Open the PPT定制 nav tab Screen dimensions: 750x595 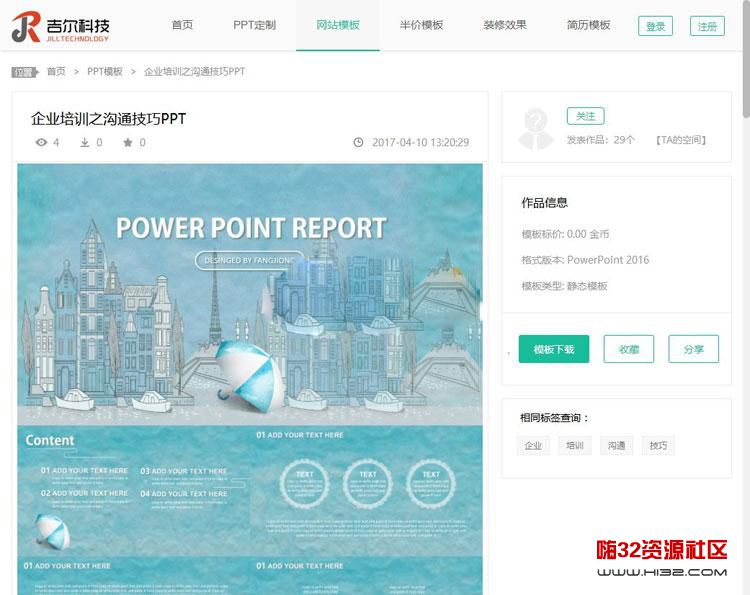(254, 25)
